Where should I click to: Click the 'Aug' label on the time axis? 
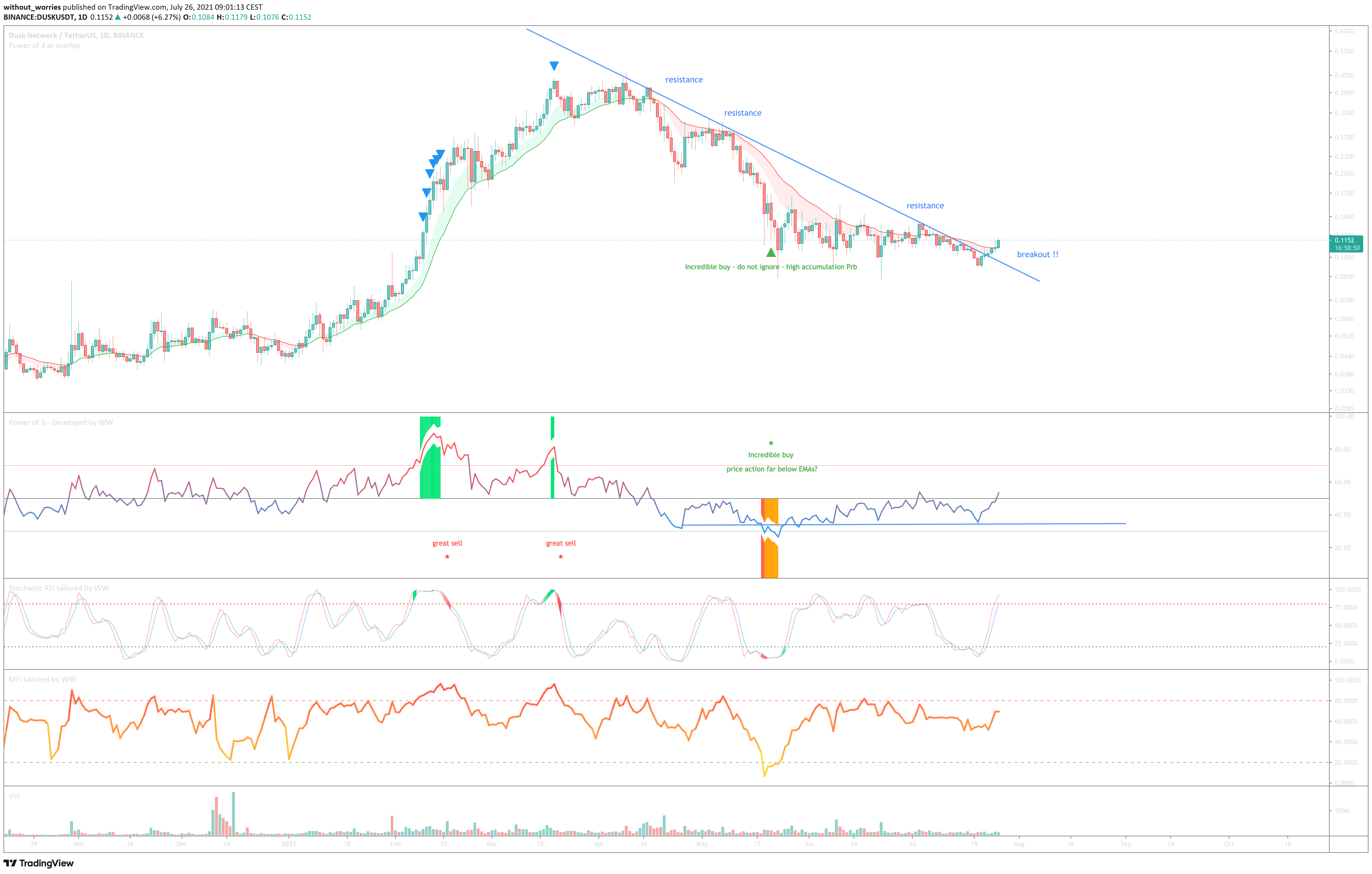[x=1019, y=844]
